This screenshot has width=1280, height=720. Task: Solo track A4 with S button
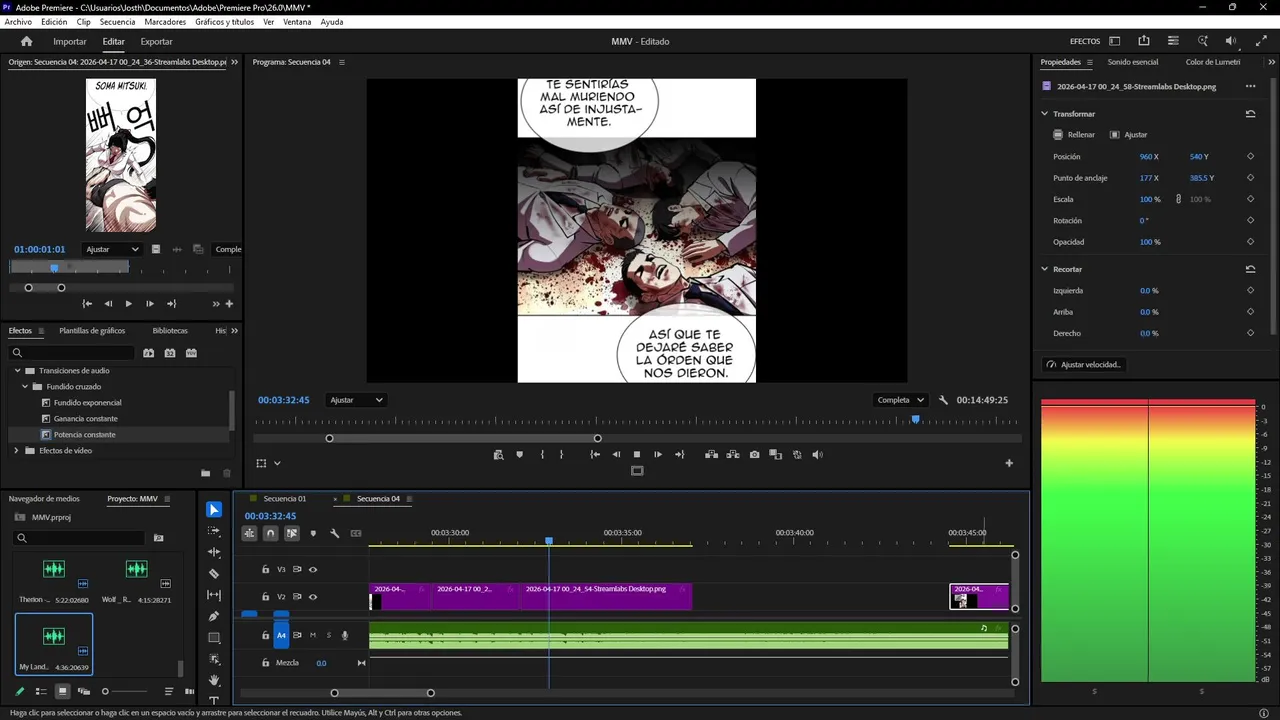(328, 635)
